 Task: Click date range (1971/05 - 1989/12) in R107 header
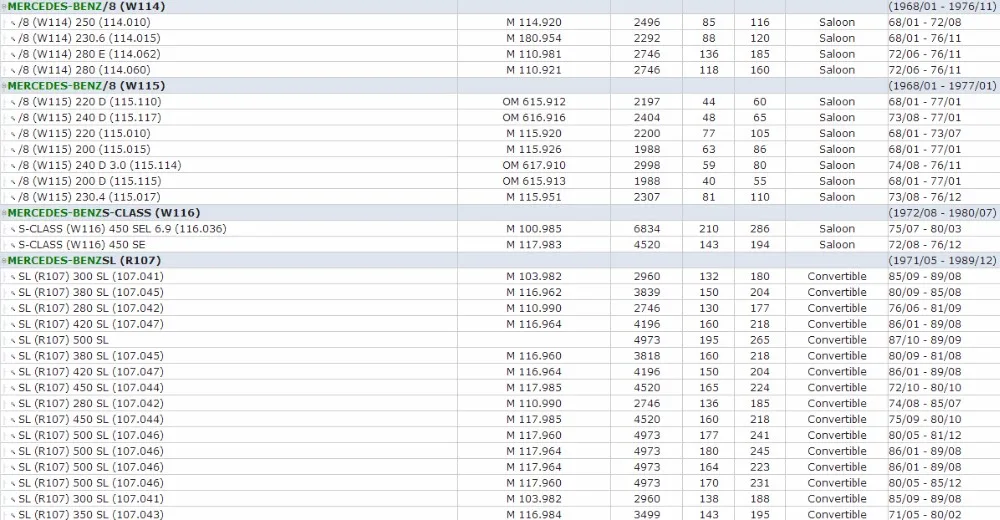942,260
